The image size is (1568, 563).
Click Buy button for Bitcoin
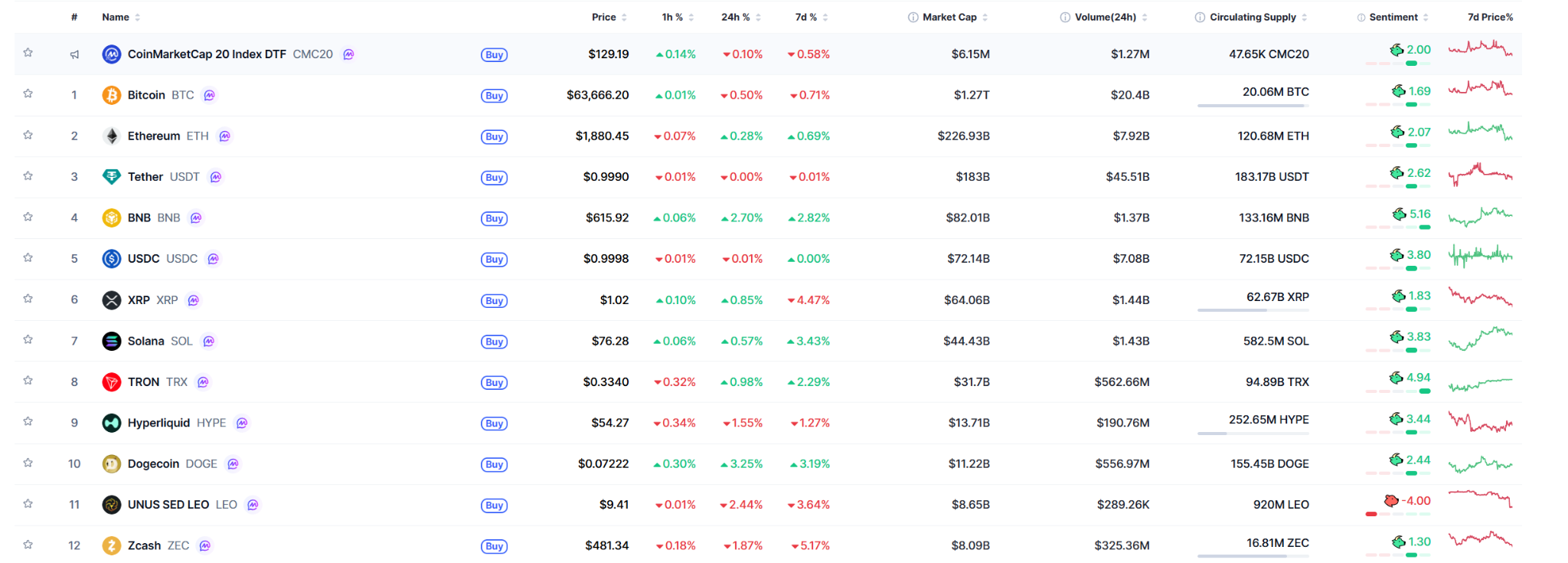(494, 96)
